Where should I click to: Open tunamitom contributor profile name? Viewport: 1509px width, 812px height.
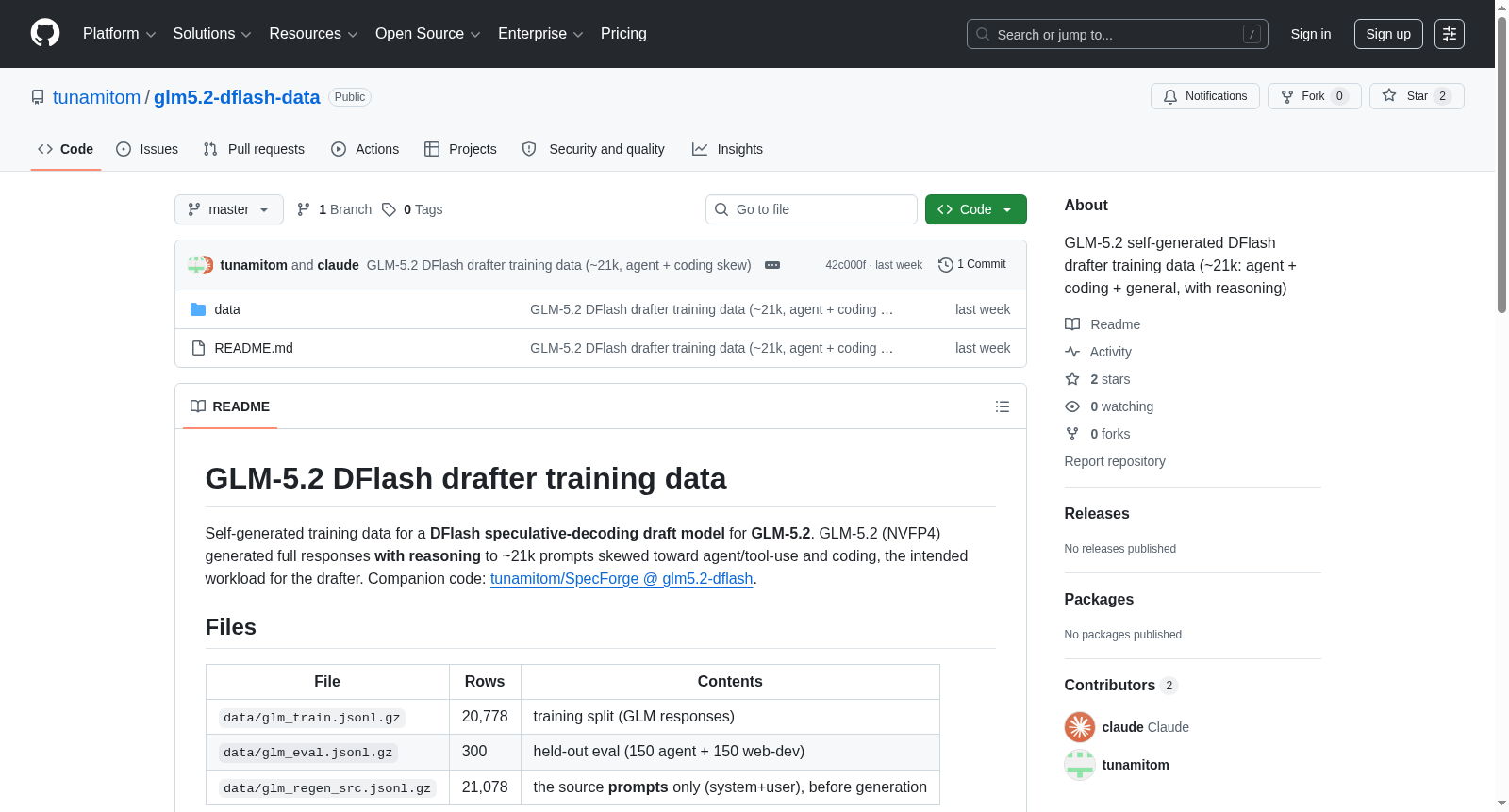1136,765
